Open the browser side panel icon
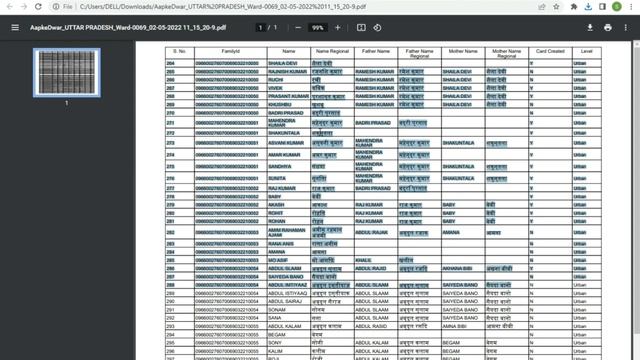Screen dimensions: 640x360 tap(602, 7)
